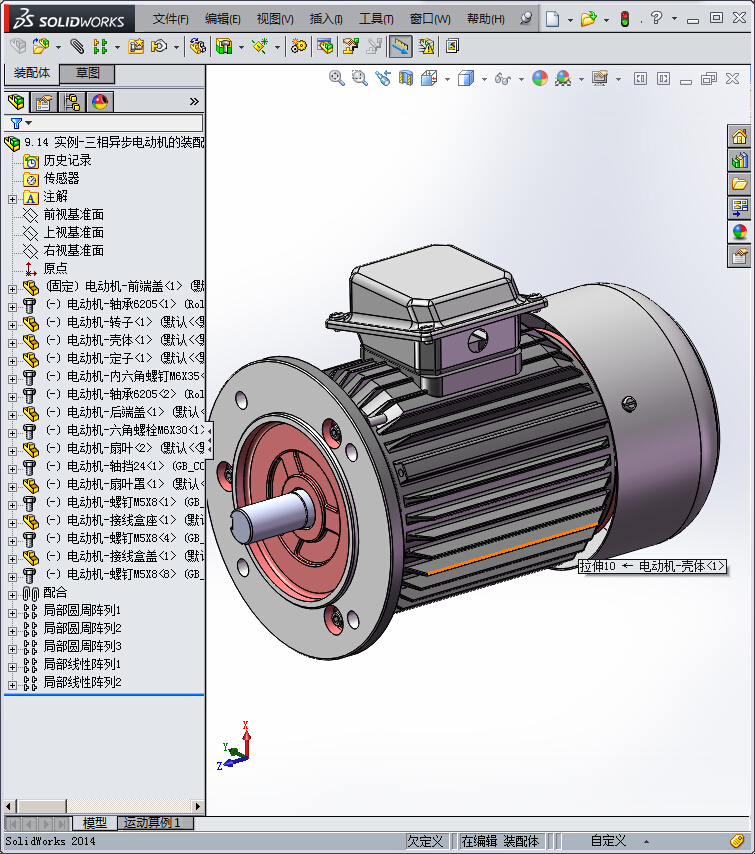Click Move Component icon

pyautogui.click(x=159, y=46)
